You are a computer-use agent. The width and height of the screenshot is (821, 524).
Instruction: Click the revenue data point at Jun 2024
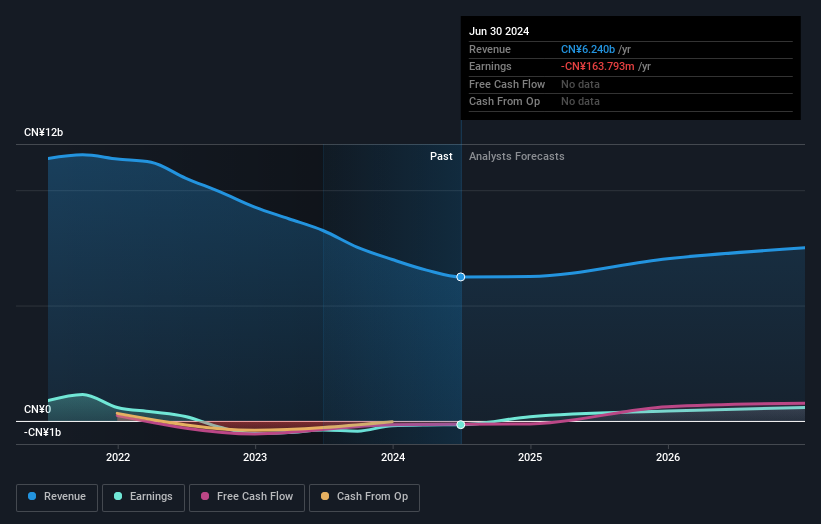[461, 277]
